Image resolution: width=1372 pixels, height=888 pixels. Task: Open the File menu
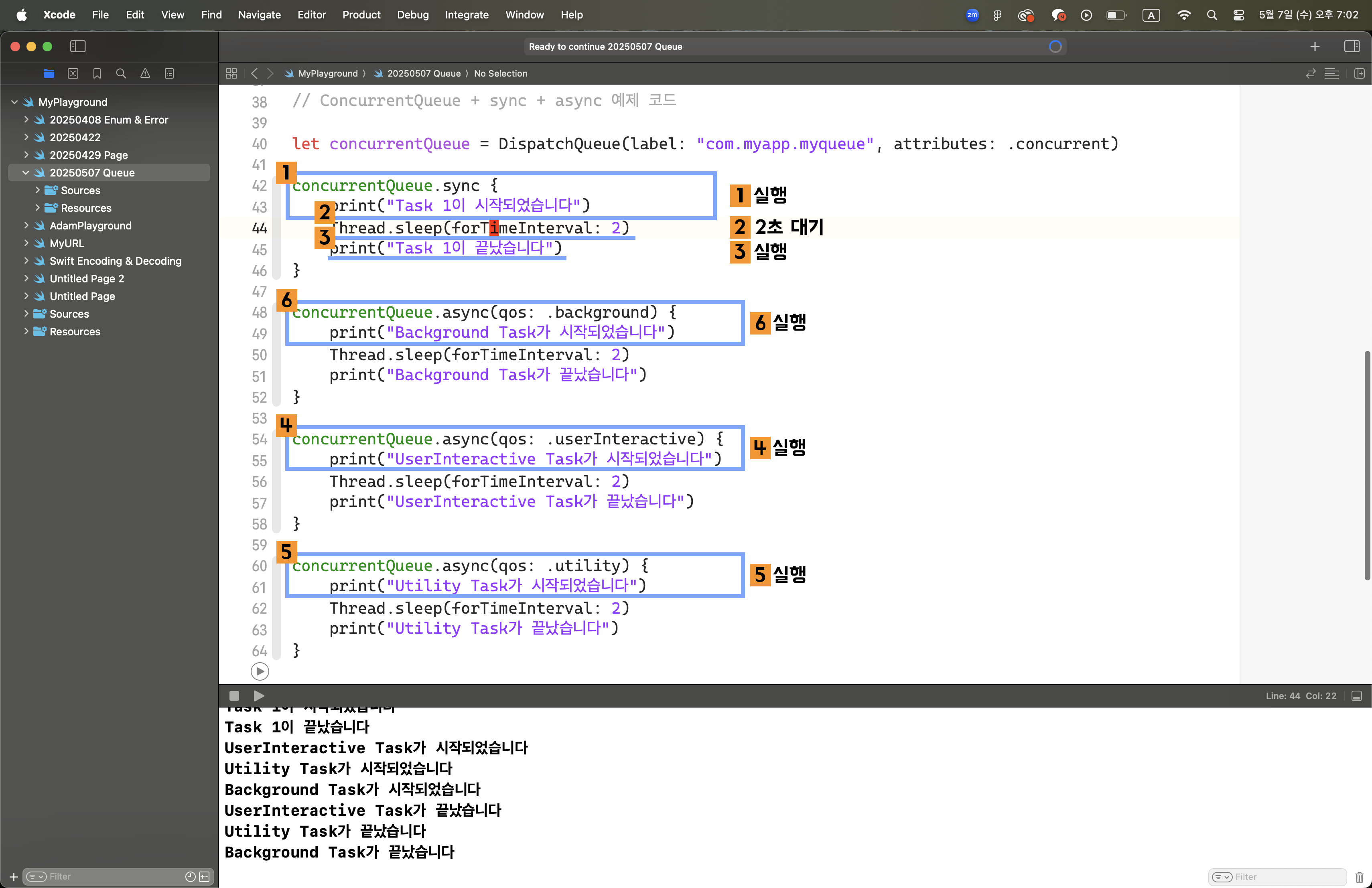coord(100,14)
